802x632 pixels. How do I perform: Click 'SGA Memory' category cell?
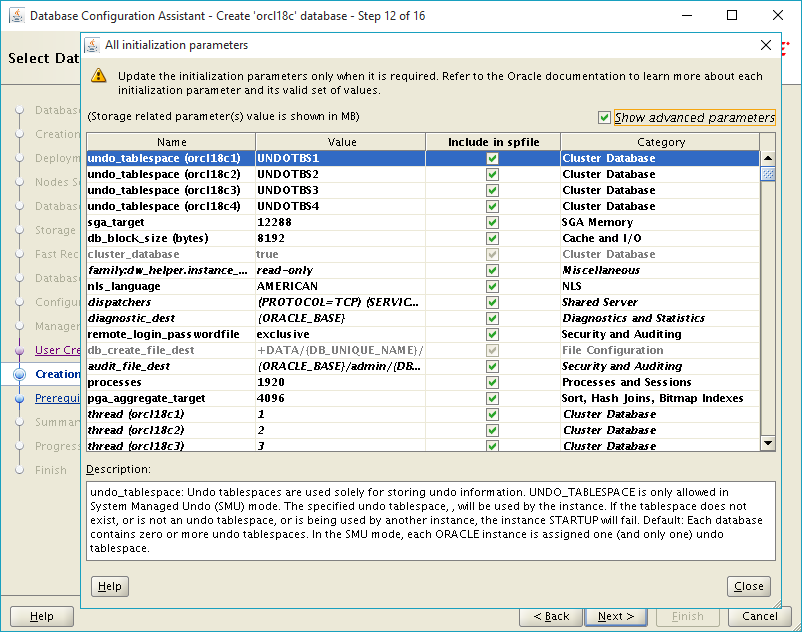point(660,222)
